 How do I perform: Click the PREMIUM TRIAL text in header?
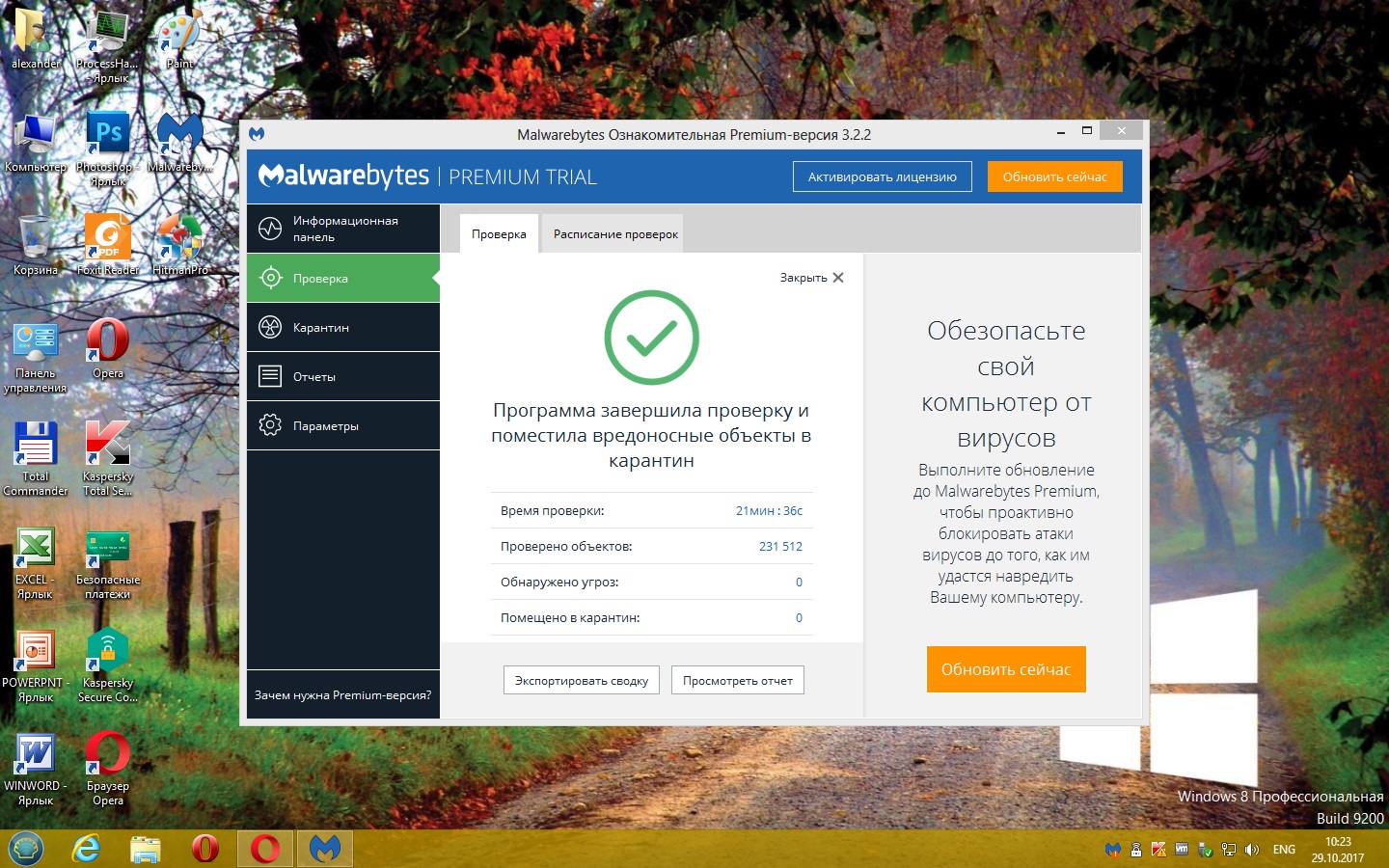click(523, 177)
